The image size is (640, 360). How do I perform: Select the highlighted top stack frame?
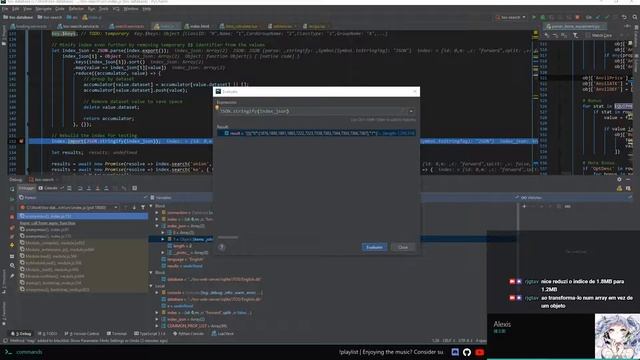[83, 216]
